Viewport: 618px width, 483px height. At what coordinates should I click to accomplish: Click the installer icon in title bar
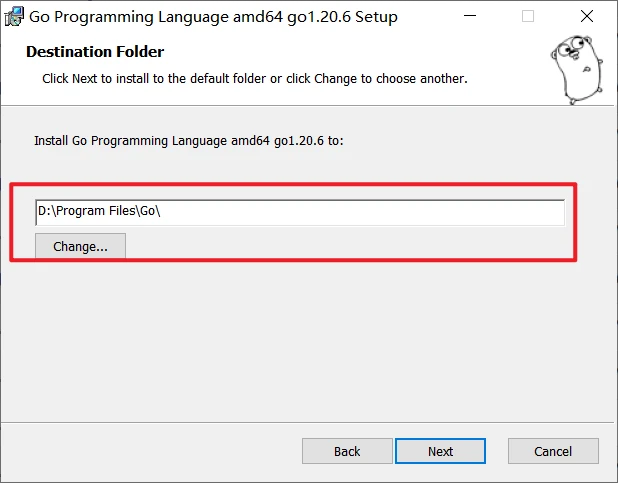pyautogui.click(x=14, y=16)
